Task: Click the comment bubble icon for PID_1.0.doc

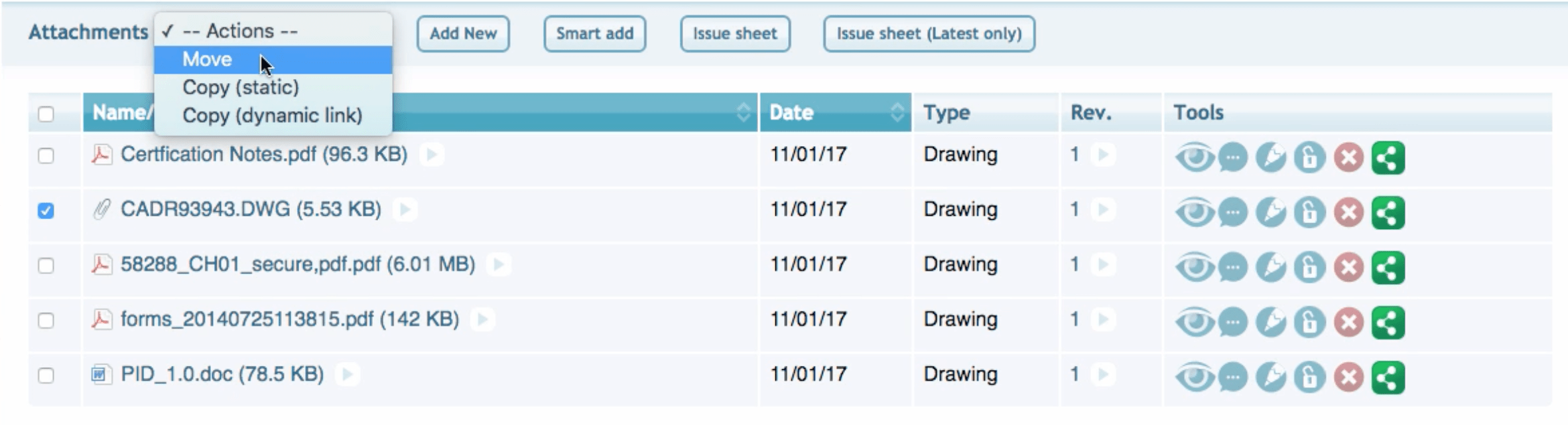Action: (x=1232, y=378)
